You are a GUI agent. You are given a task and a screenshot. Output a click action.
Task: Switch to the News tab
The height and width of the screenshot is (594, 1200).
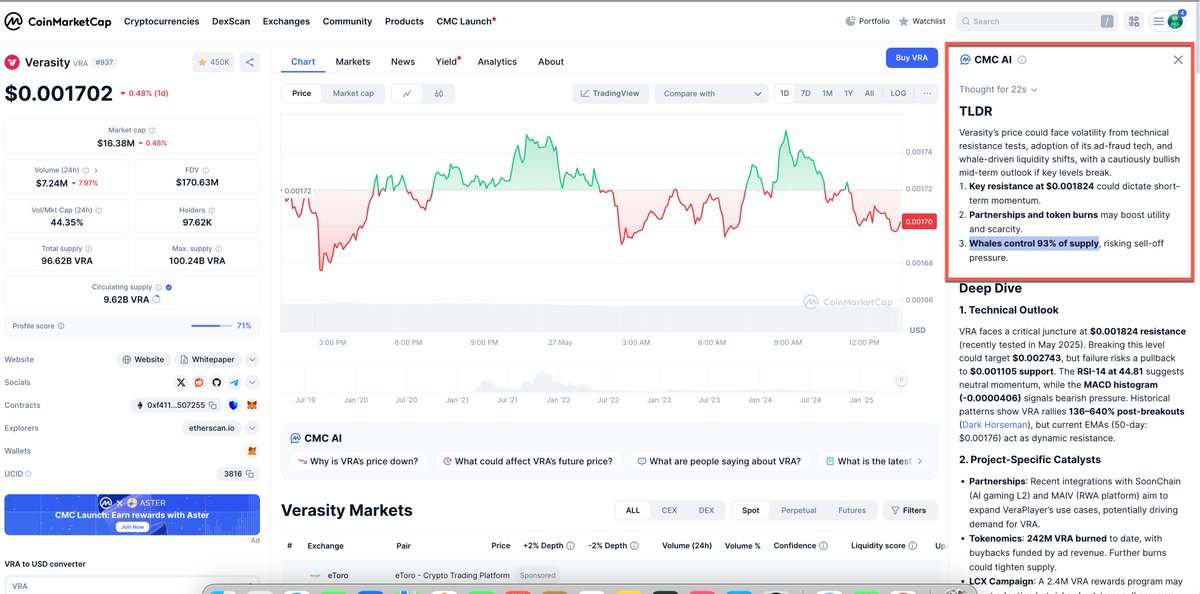point(403,61)
